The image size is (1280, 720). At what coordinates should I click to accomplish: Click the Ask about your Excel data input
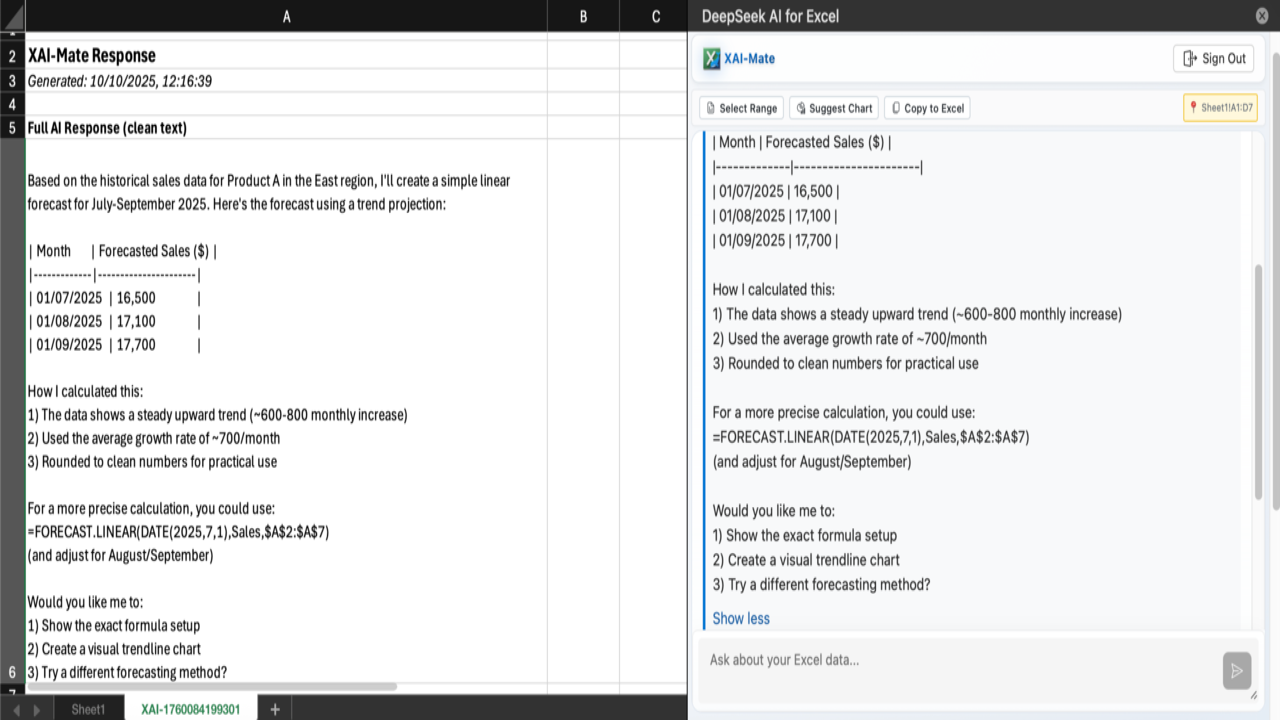click(958, 670)
